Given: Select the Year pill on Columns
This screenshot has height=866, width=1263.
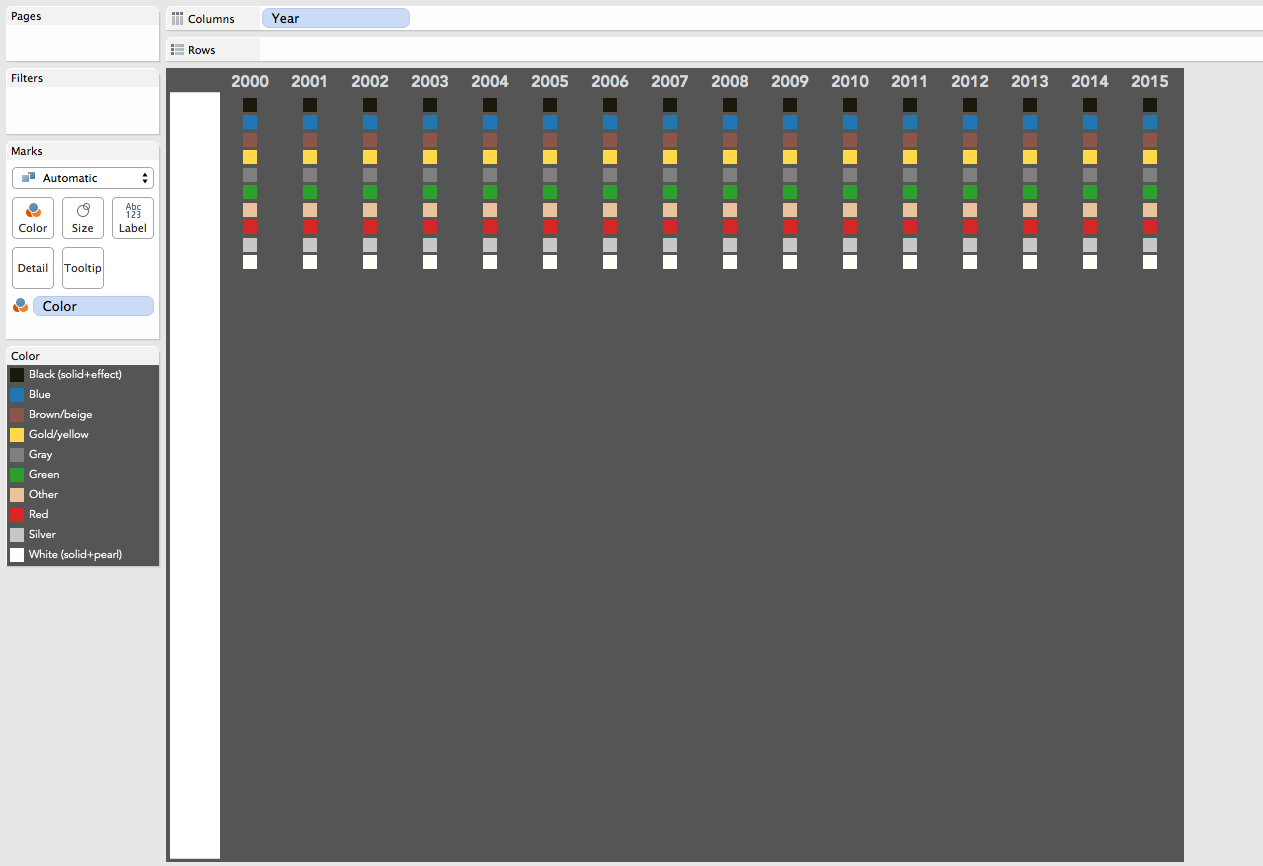Looking at the screenshot, I should coord(335,18).
